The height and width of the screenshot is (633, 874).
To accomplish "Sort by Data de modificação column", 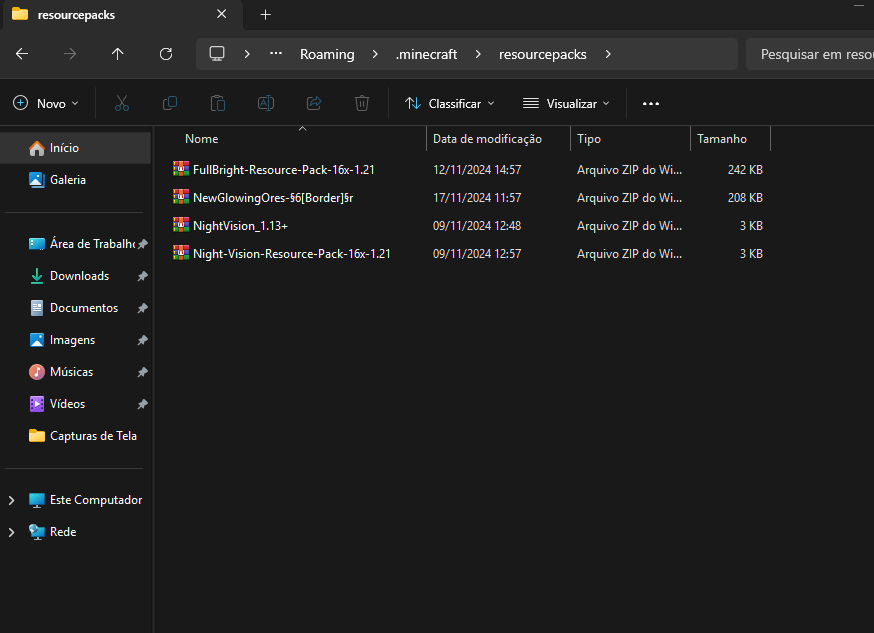I will pos(498,139).
